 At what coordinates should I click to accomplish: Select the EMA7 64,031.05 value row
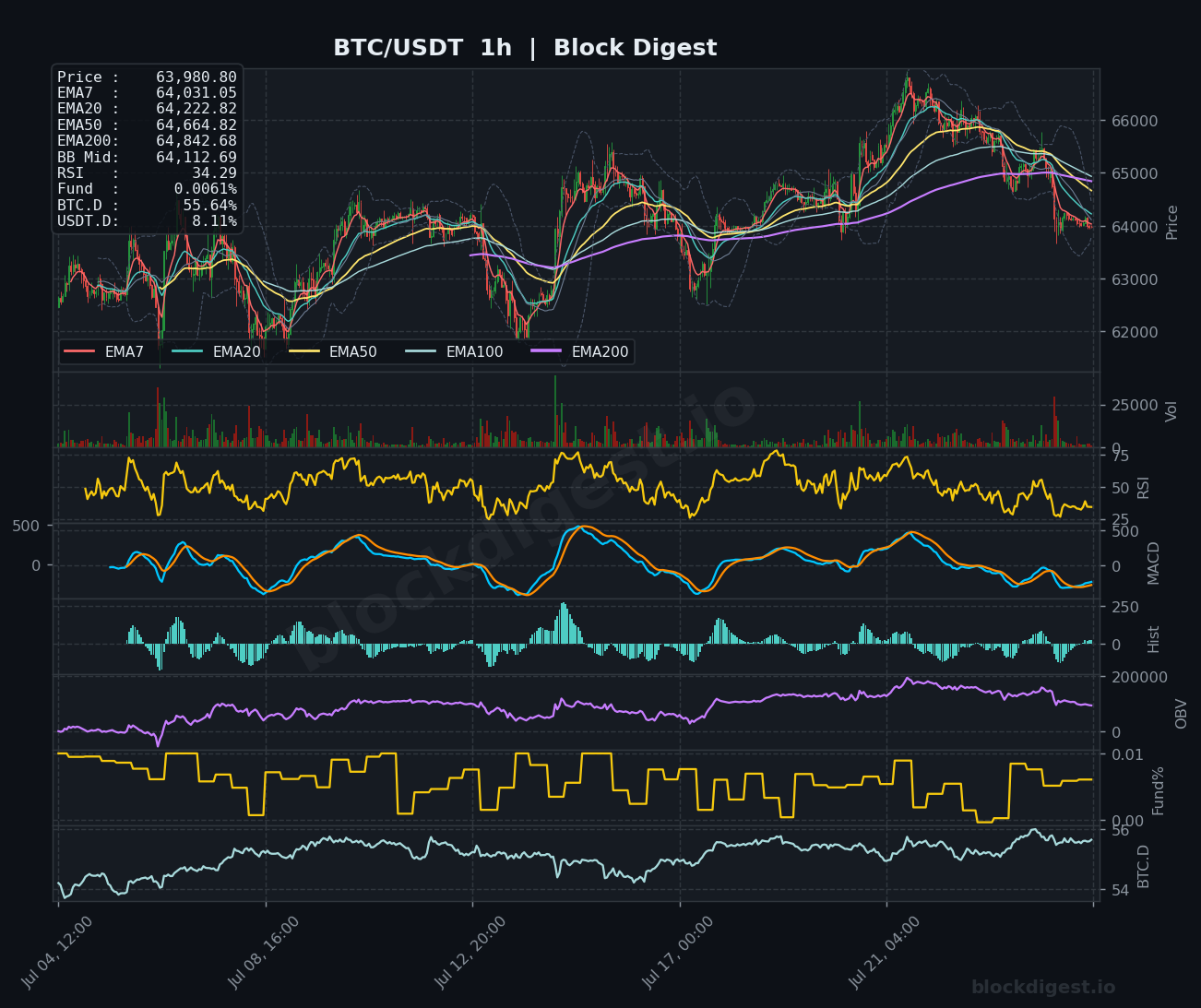[x=147, y=93]
